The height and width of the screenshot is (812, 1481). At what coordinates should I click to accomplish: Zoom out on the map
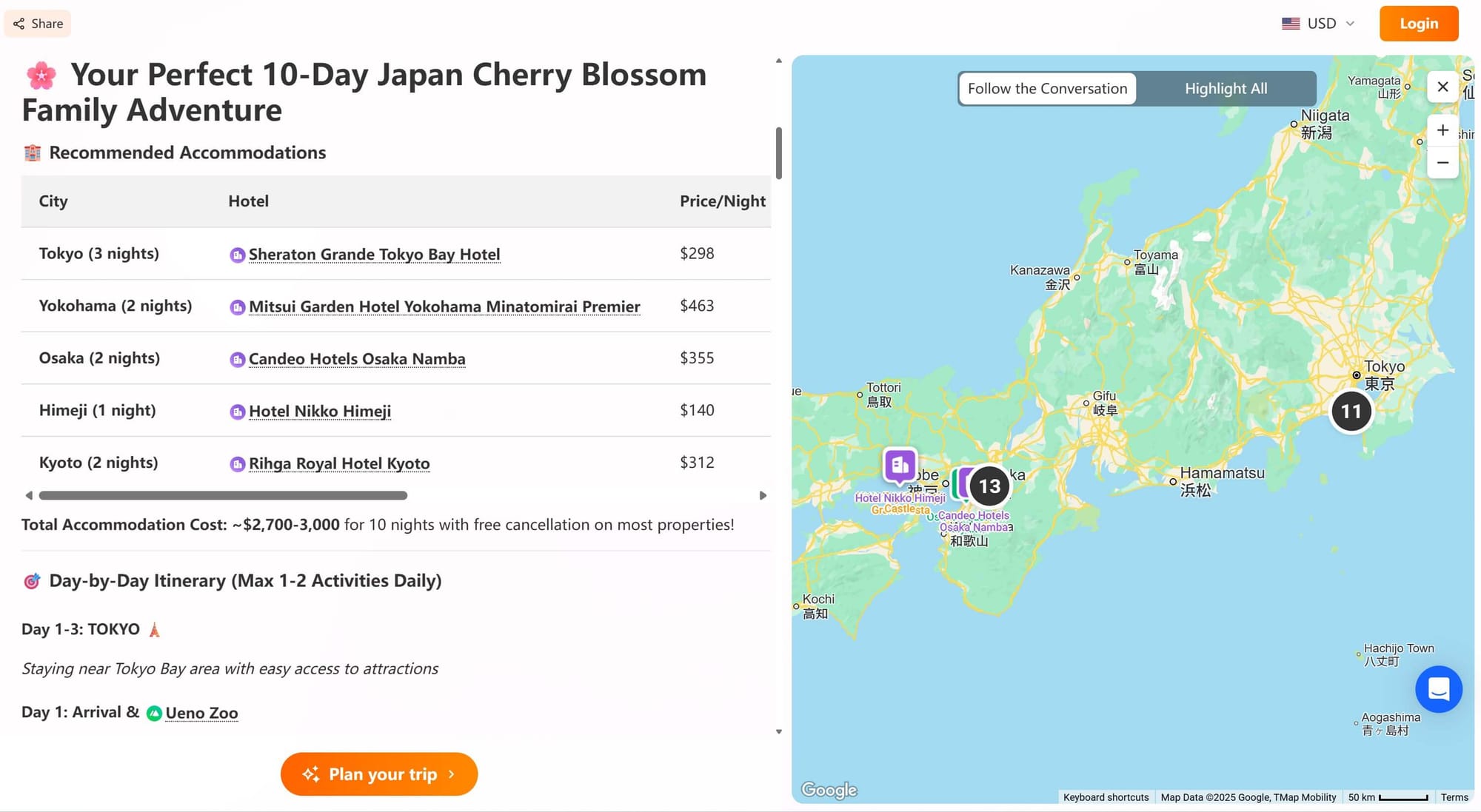(x=1442, y=163)
